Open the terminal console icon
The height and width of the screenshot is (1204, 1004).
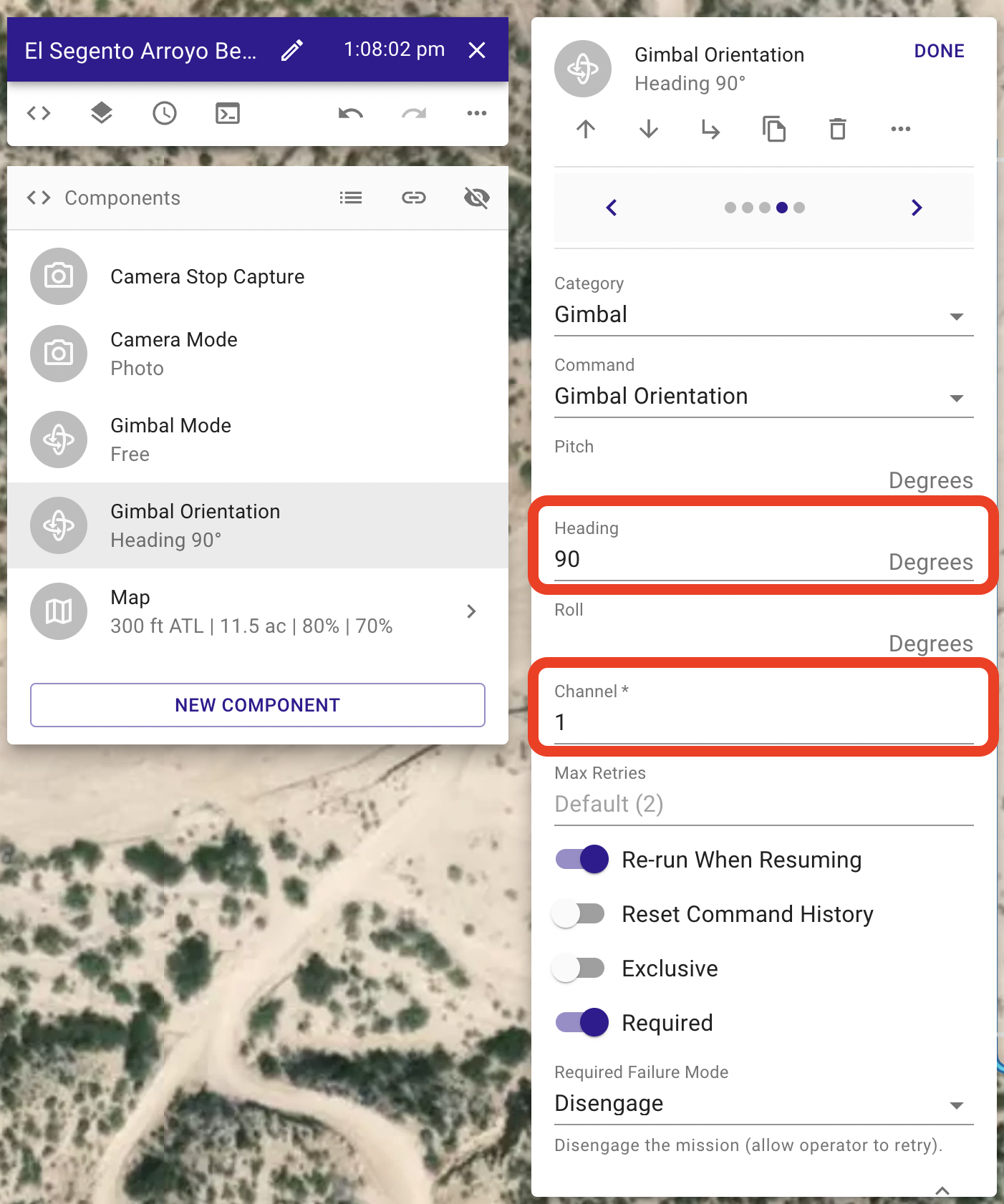tap(228, 113)
